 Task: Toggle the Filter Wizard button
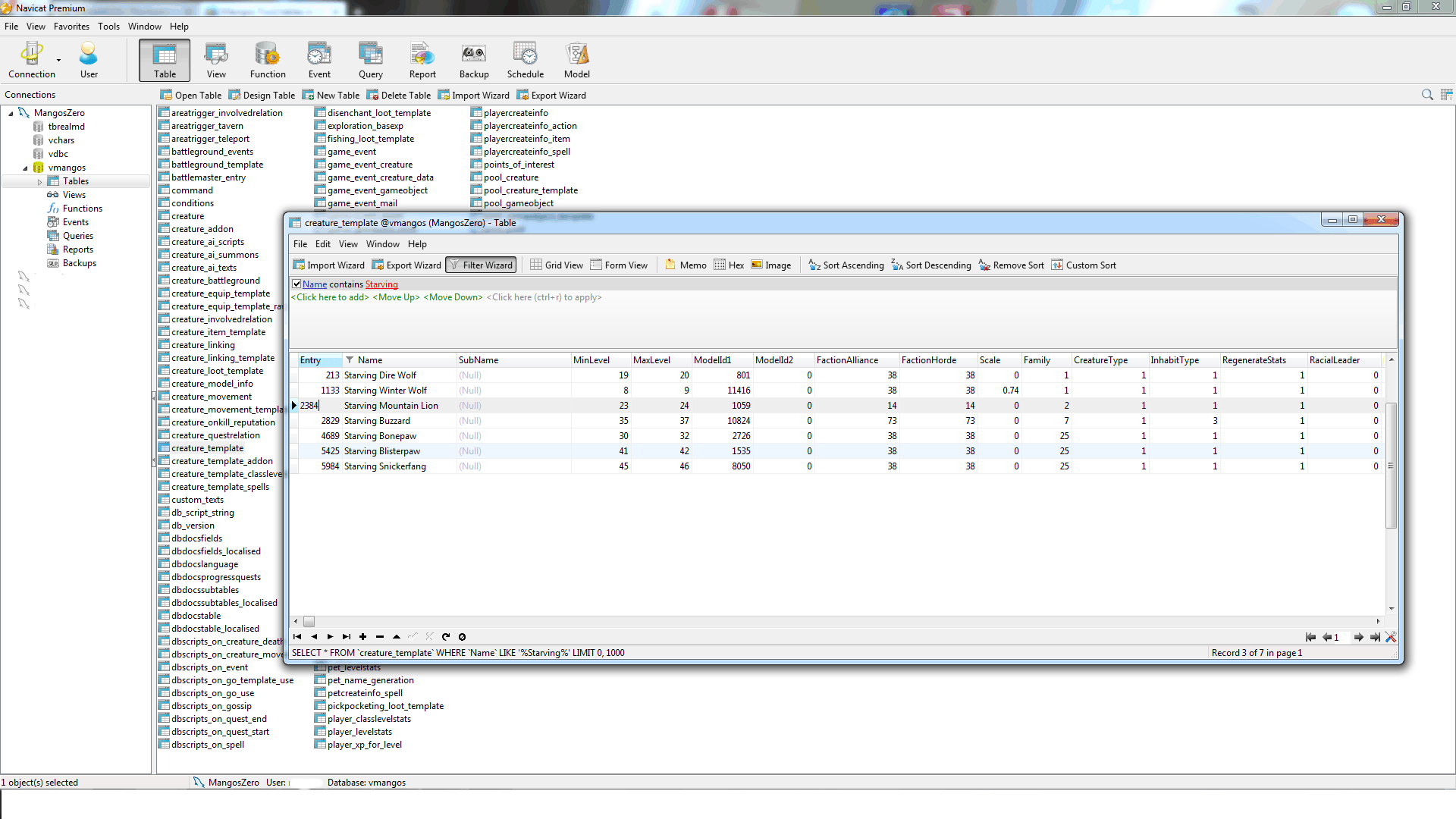pos(481,265)
